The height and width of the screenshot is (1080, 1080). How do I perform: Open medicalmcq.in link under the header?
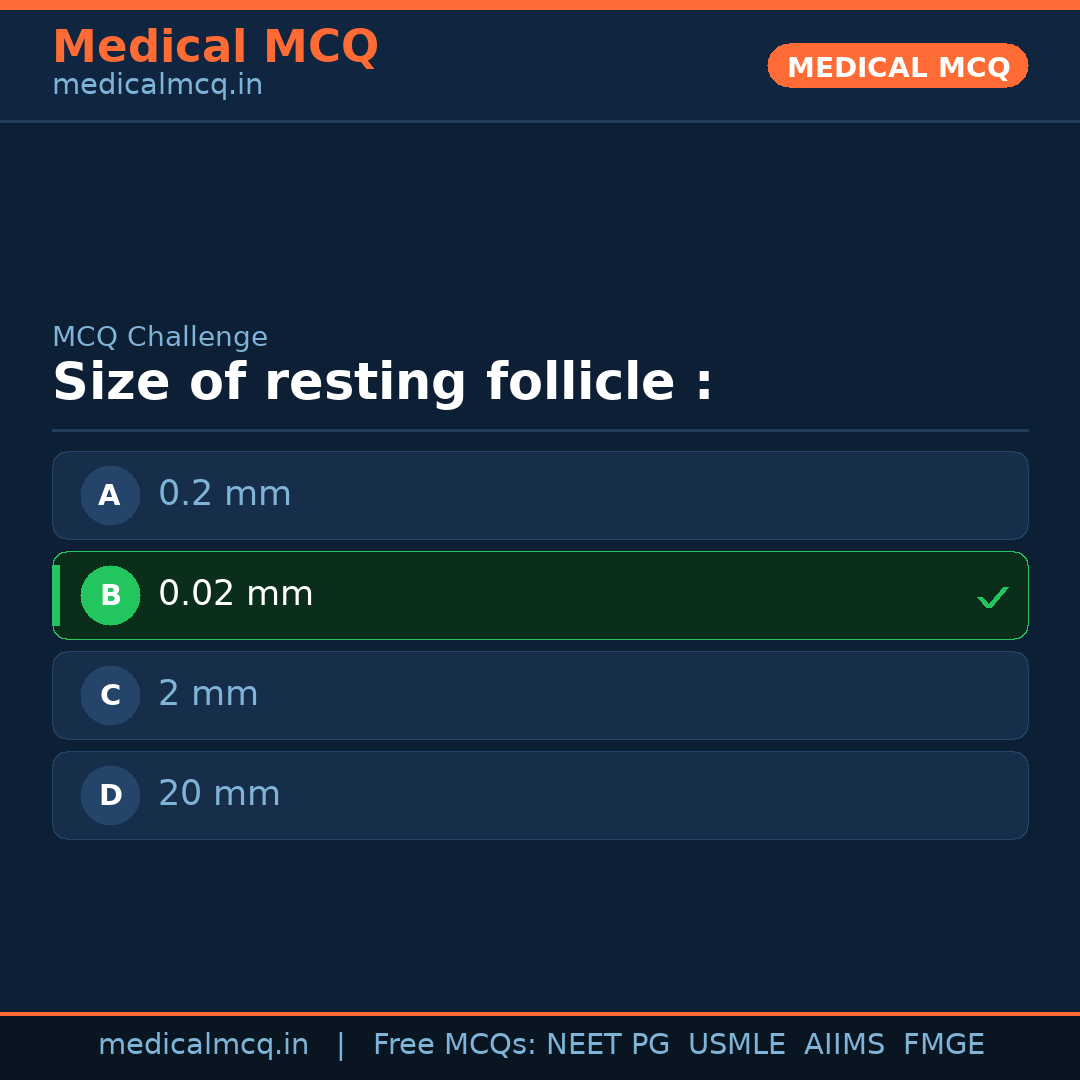[x=157, y=85]
